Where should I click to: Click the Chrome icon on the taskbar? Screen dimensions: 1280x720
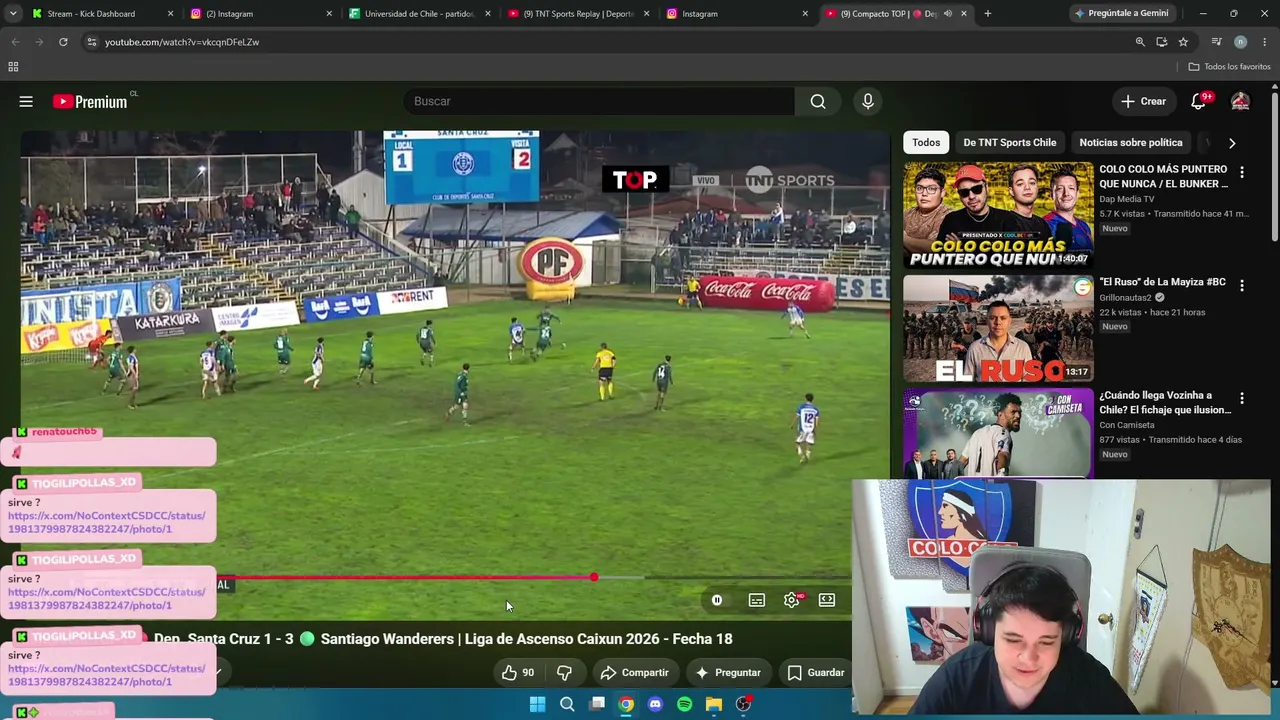tap(626, 704)
